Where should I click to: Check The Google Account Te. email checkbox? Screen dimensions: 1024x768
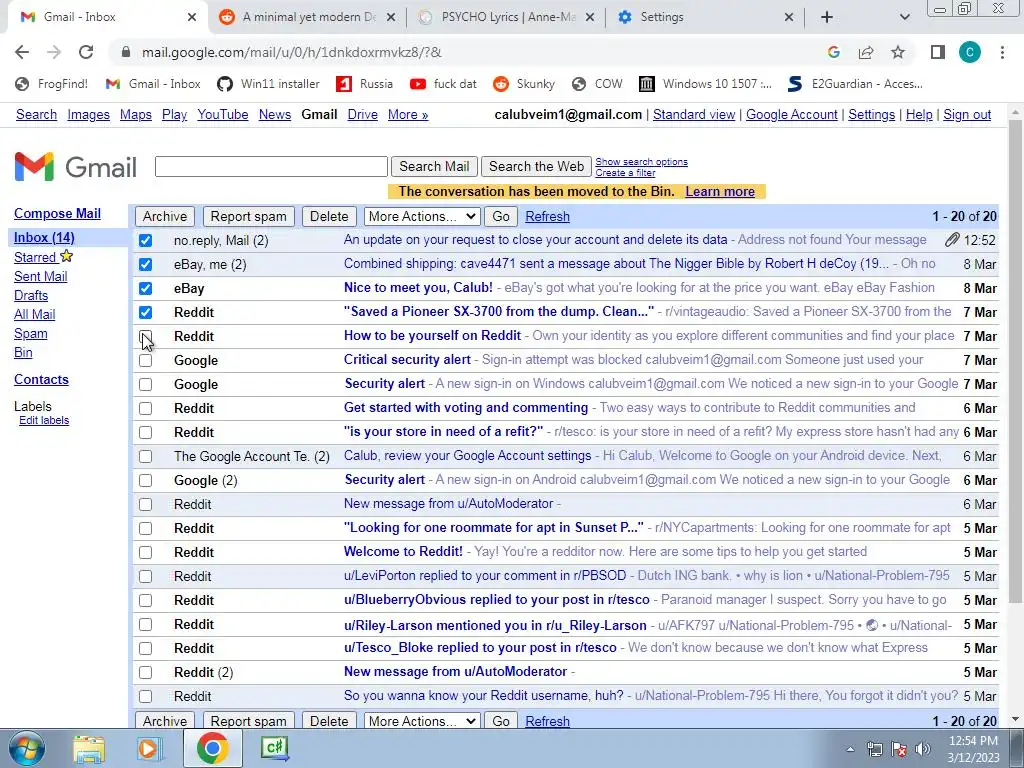pyautogui.click(x=146, y=456)
